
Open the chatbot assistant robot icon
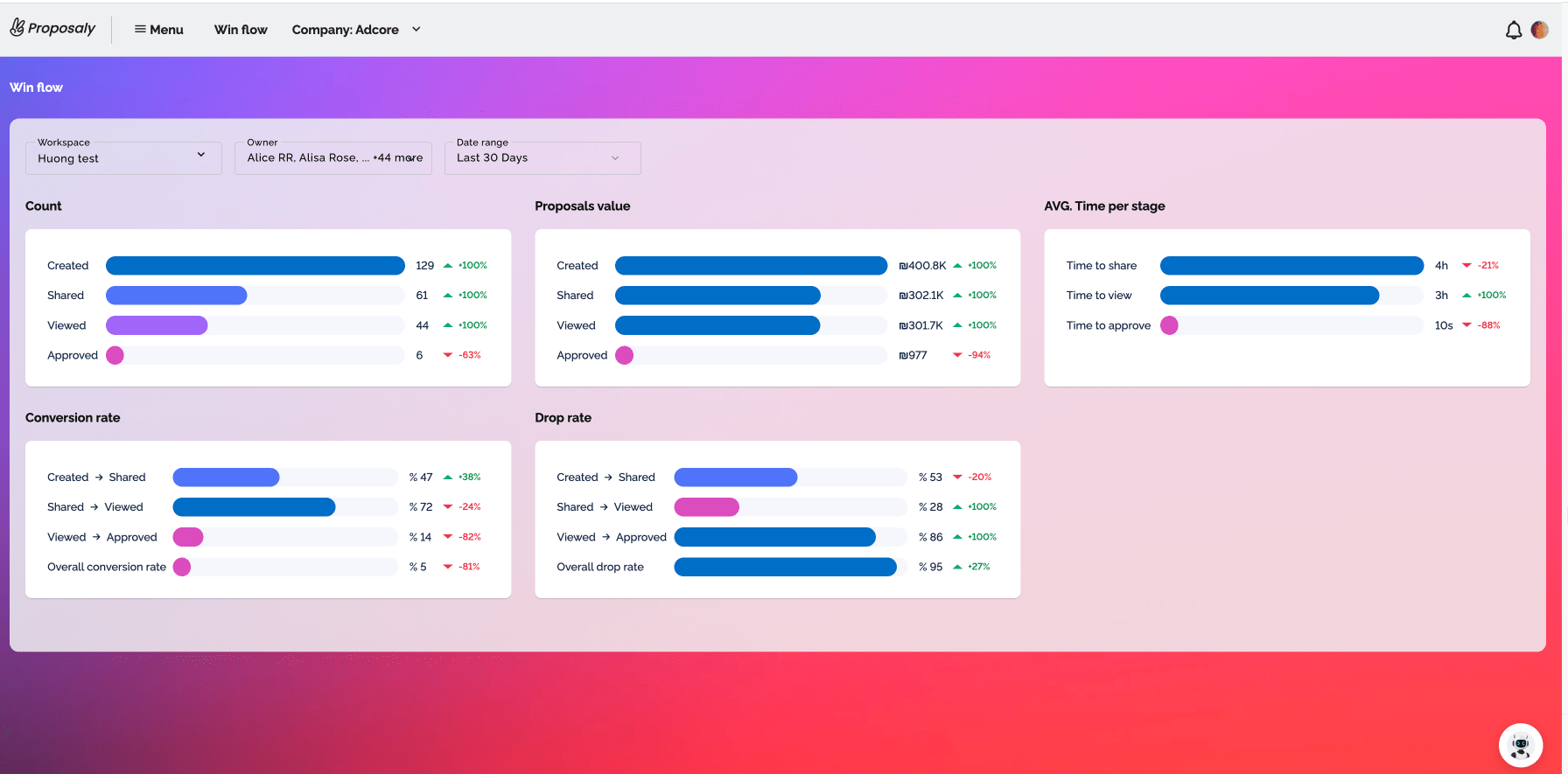pos(1520,745)
